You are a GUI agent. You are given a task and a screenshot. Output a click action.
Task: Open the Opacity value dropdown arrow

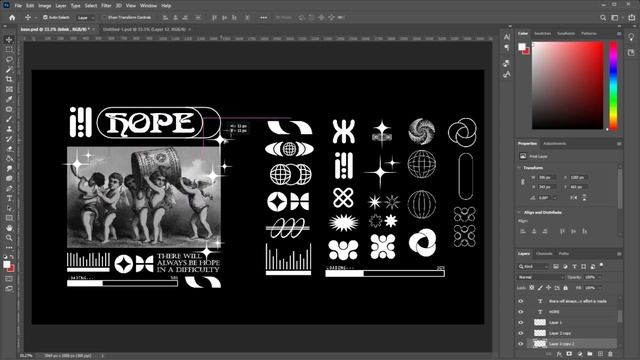pyautogui.click(x=600, y=277)
